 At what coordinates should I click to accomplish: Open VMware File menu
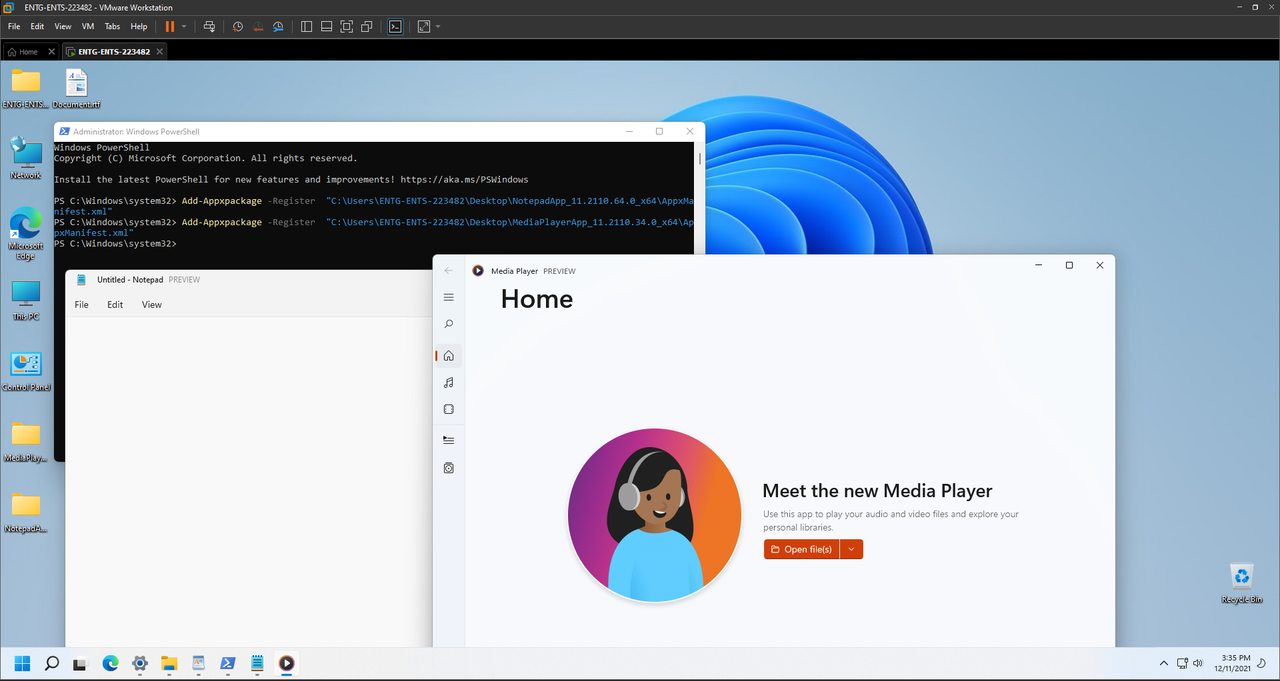coord(14,26)
